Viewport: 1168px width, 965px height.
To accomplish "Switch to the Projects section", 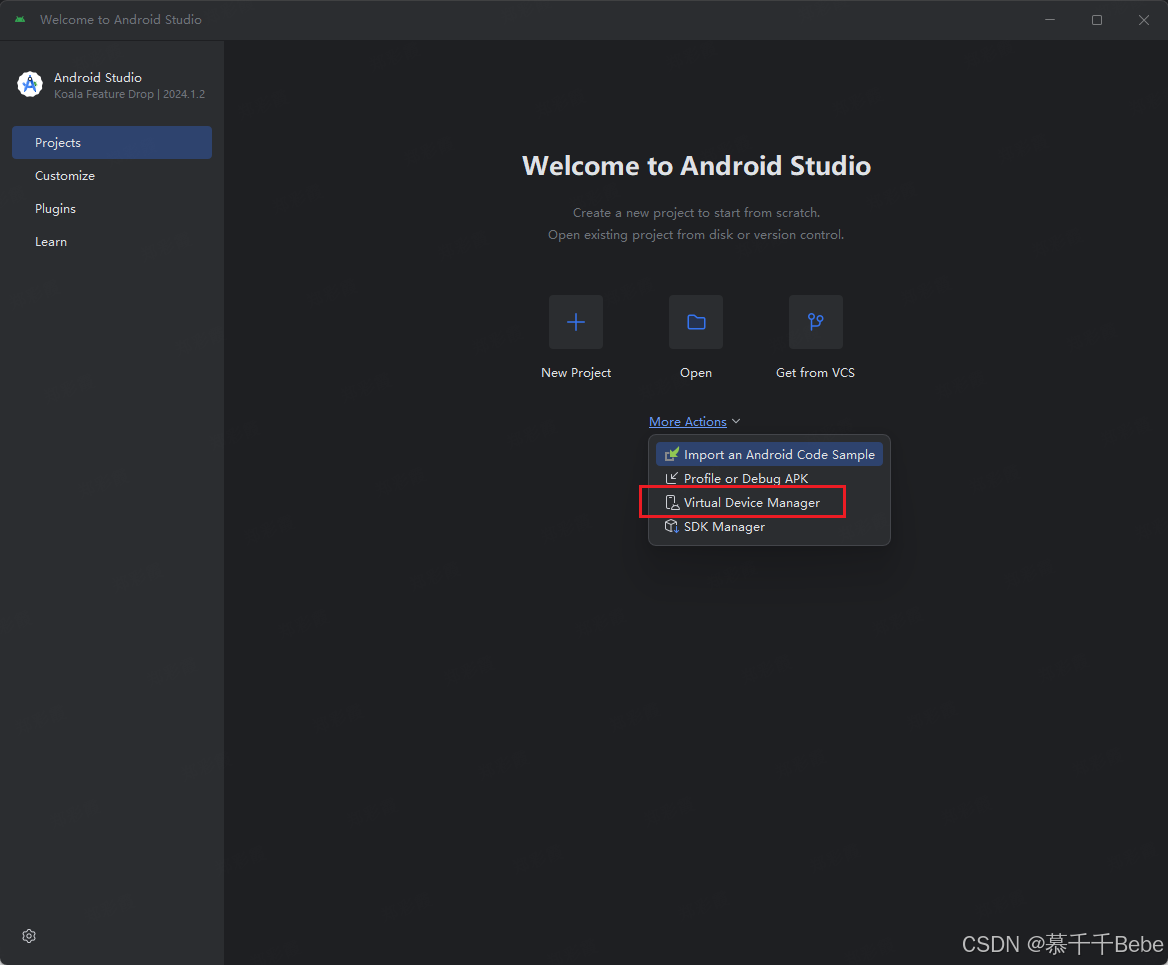I will [57, 142].
